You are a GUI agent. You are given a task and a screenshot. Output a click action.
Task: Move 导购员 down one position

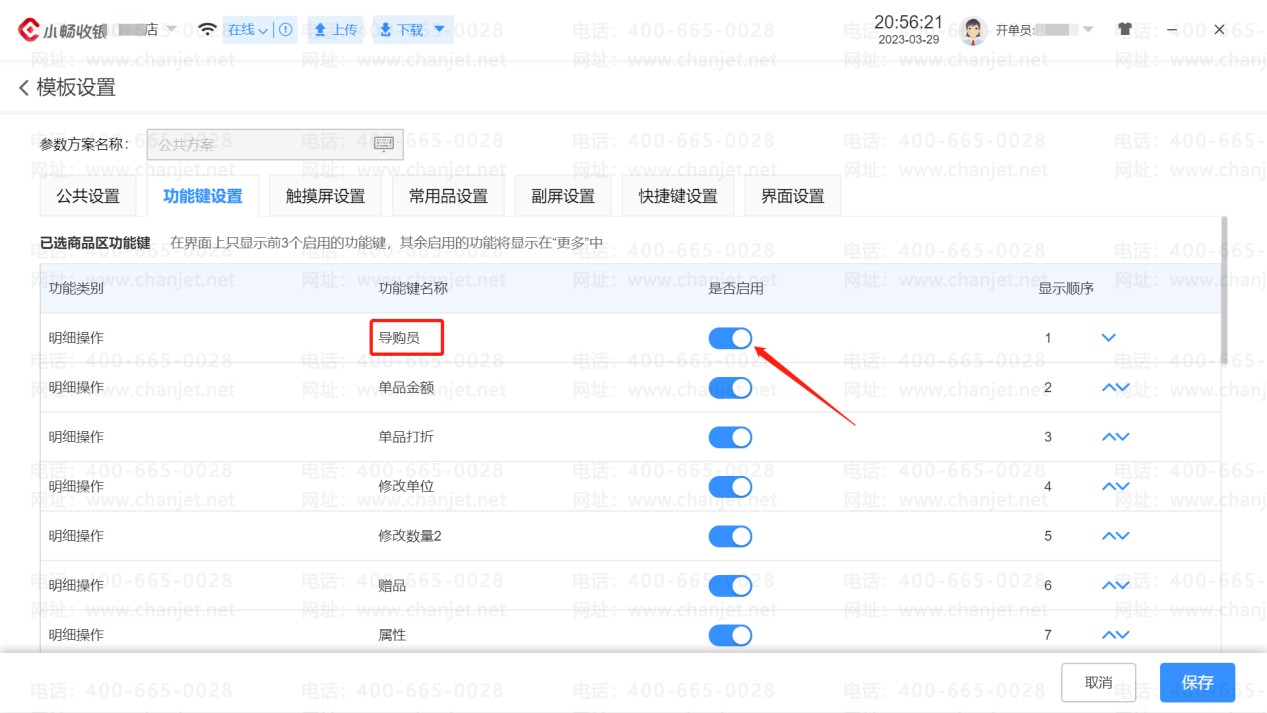(1108, 338)
